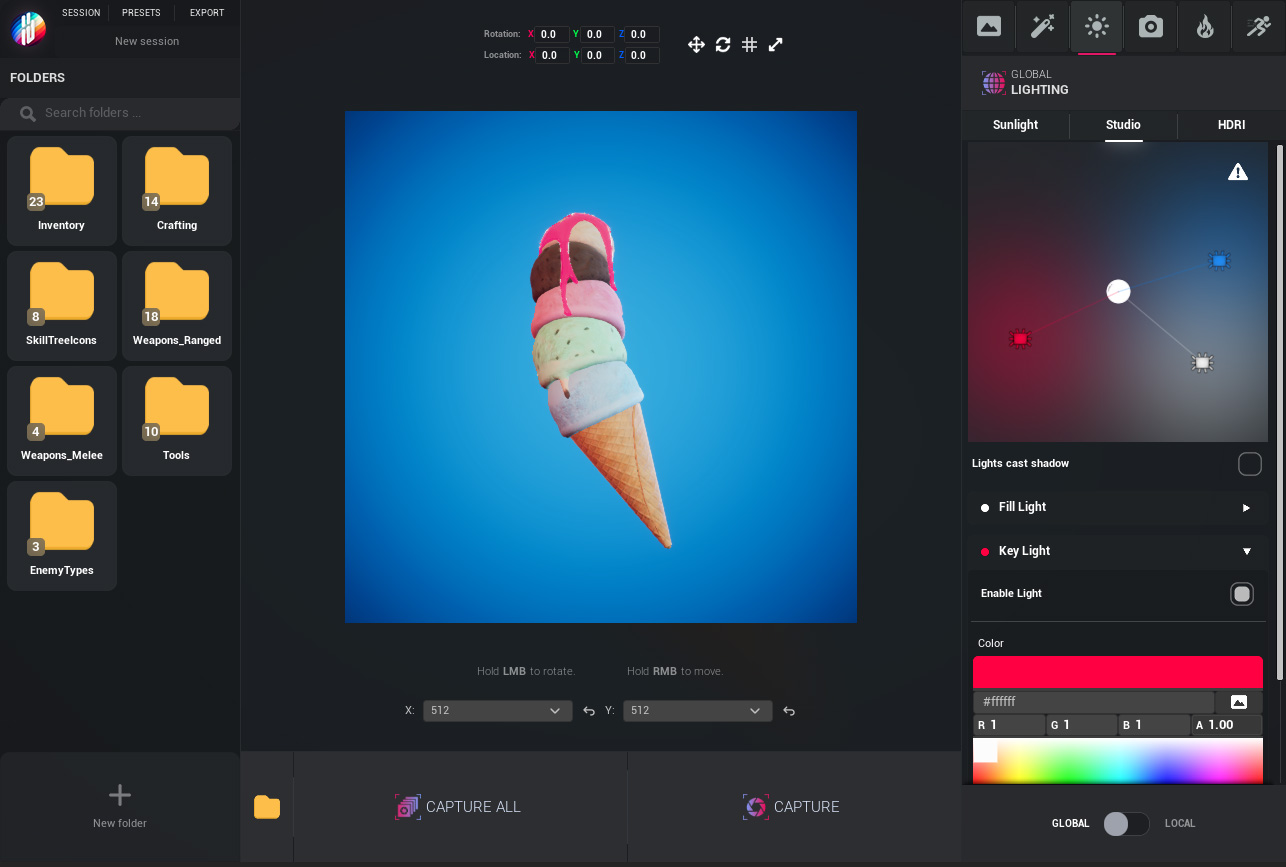This screenshot has width=1286, height=867.
Task: Switch to the Studio tab
Action: [x=1123, y=125]
